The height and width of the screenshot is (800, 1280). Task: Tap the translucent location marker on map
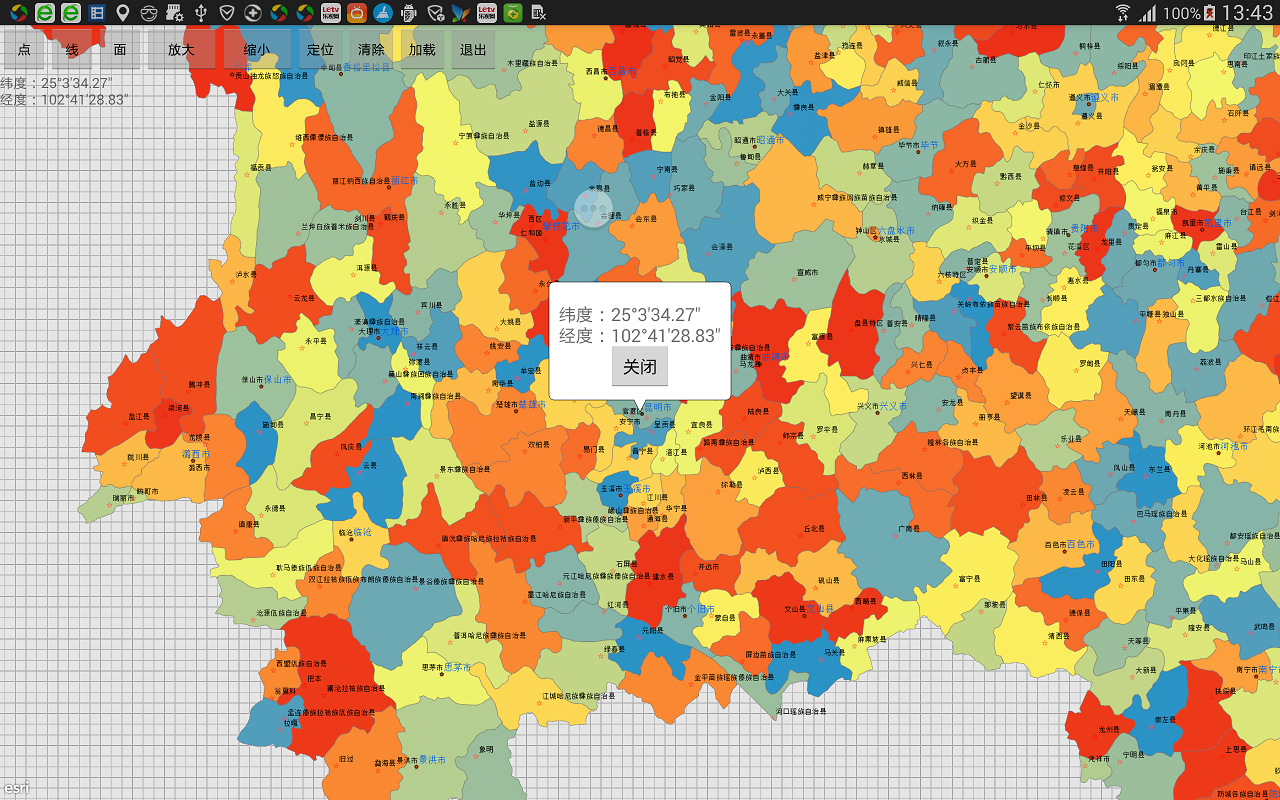coord(593,208)
